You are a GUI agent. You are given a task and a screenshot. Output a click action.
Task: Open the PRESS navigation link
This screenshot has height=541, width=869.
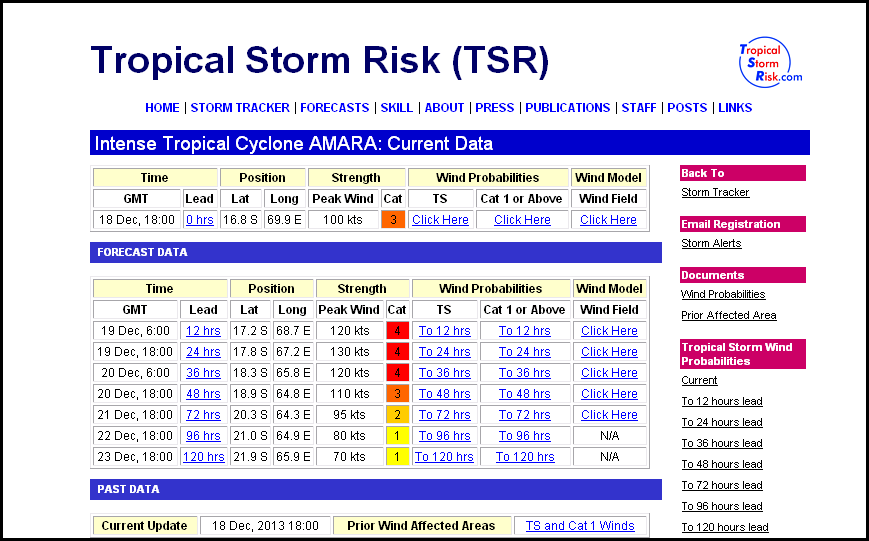[495, 108]
